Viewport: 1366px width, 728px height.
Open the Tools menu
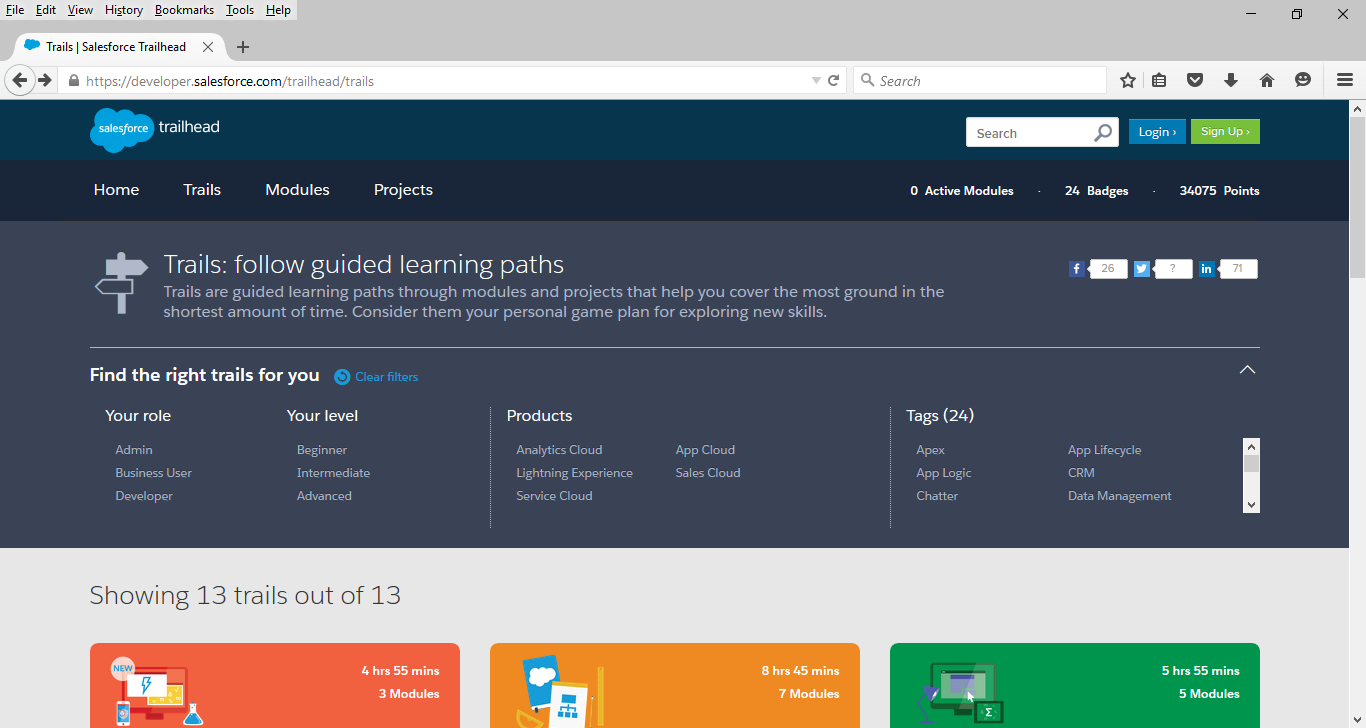240,10
